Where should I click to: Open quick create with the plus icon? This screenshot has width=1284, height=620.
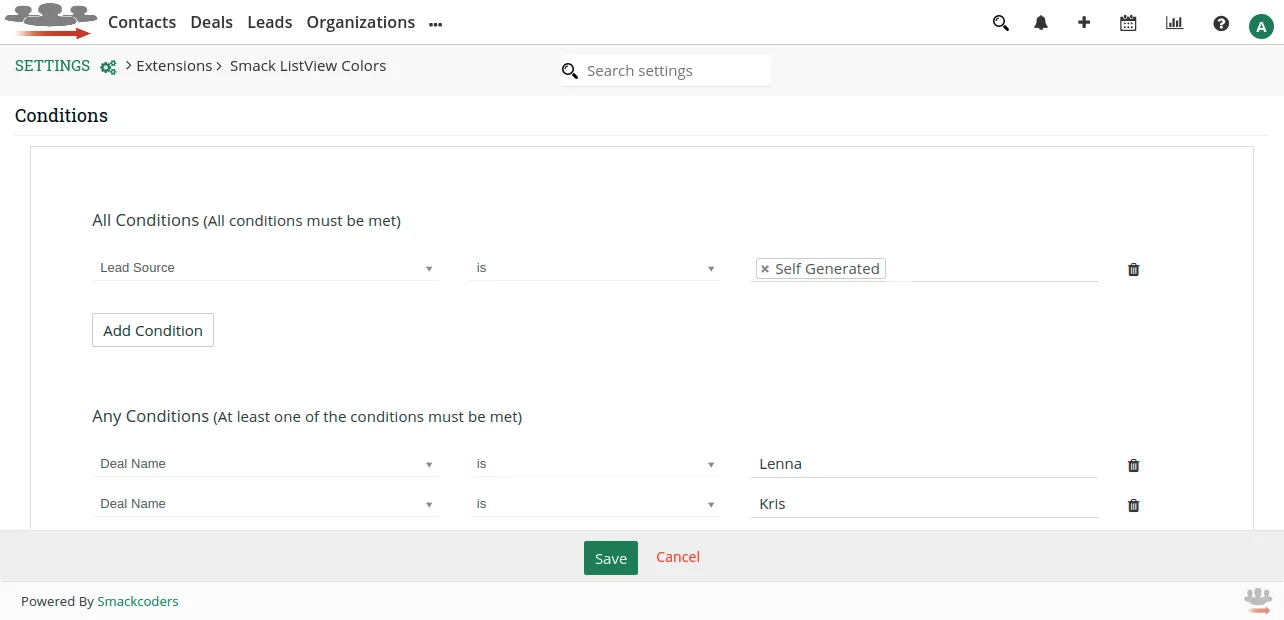click(x=1084, y=22)
